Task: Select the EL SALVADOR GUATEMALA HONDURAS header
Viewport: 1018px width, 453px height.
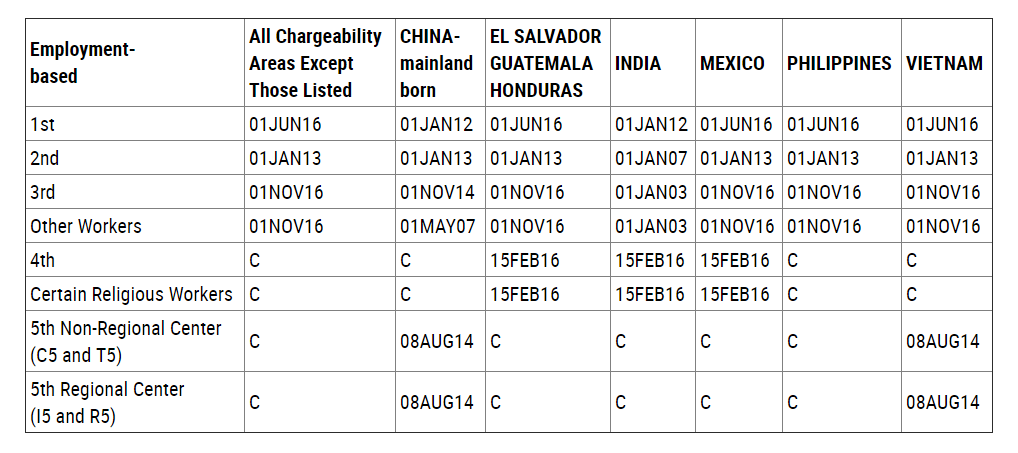Action: click(546, 63)
